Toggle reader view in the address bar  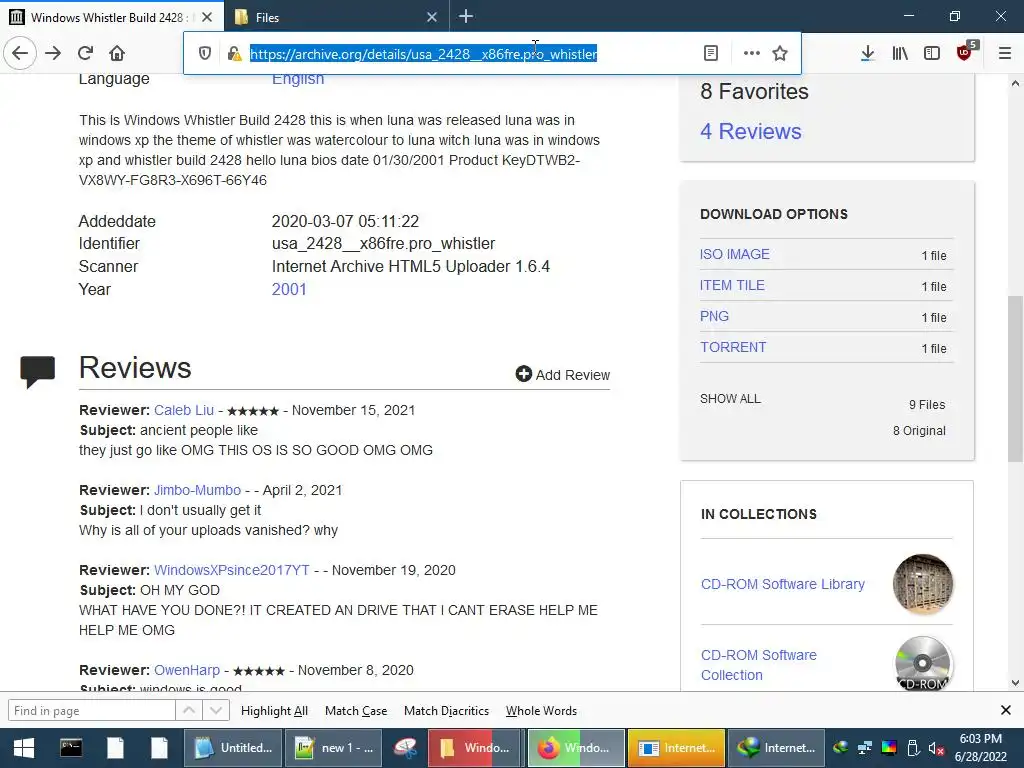point(711,54)
